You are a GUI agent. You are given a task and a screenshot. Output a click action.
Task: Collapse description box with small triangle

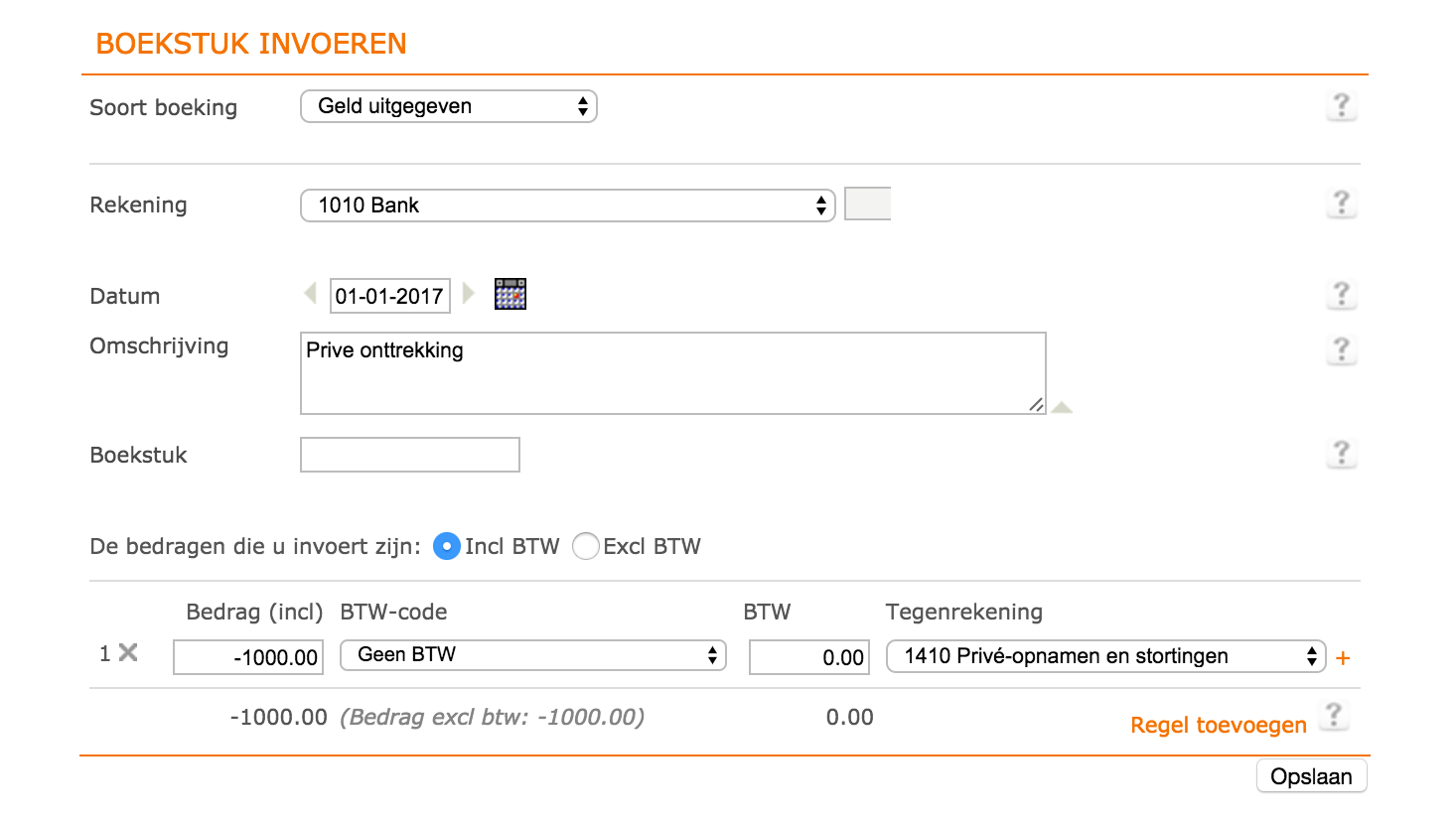tap(1062, 407)
